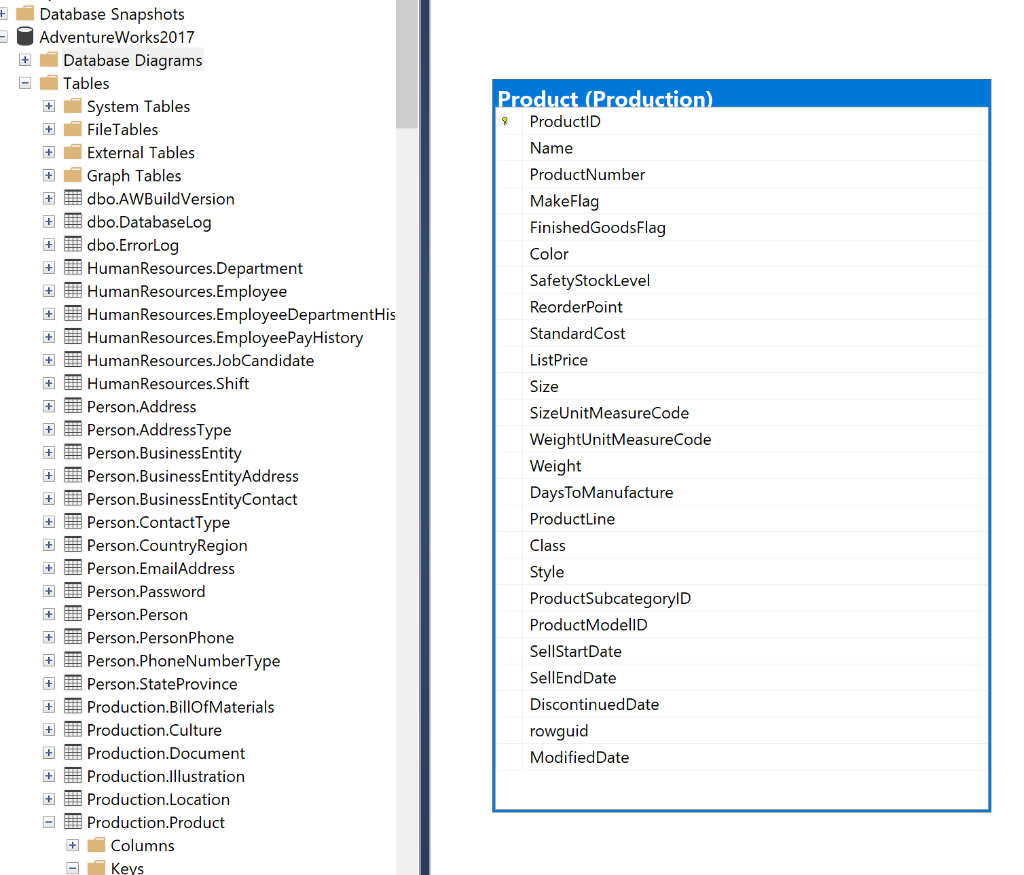Viewport: 1024px width, 875px height.
Task: Click the dbo.AWBuildVersion table icon
Action: [x=72, y=198]
